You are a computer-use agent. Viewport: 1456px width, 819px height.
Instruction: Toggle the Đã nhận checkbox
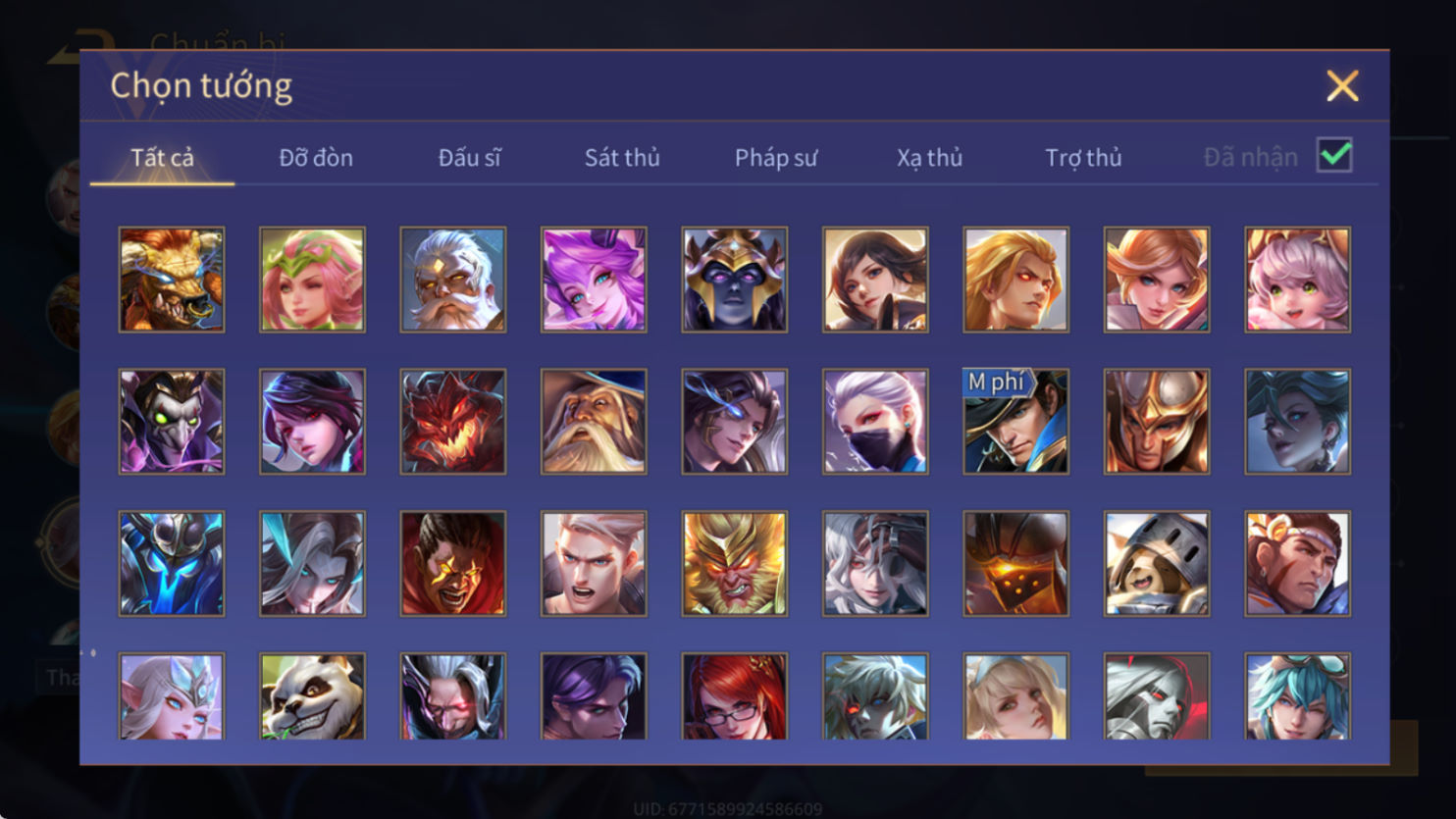point(1334,155)
